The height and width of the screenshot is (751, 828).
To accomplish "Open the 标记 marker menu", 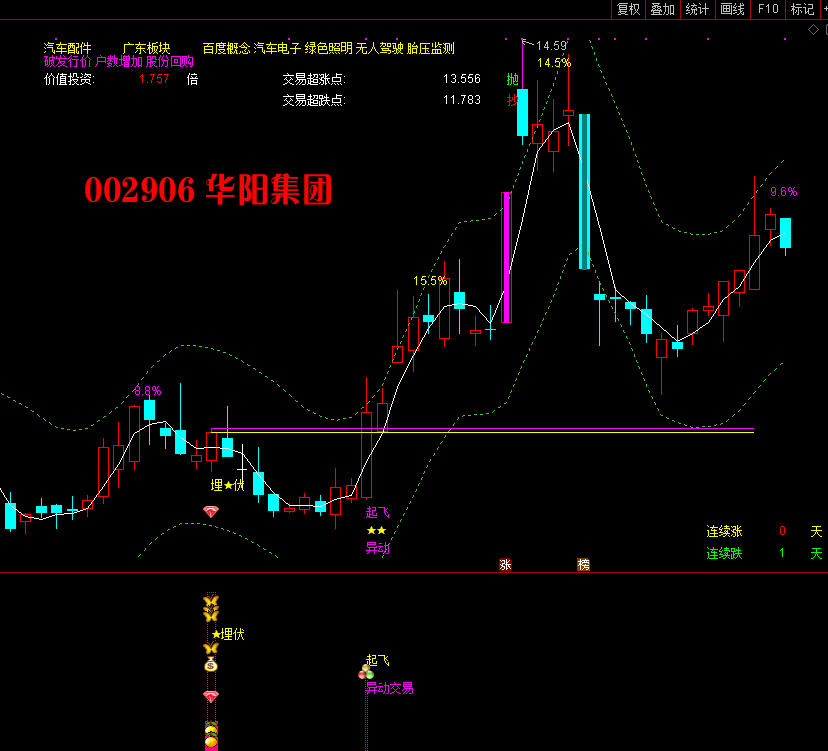I will point(802,9).
